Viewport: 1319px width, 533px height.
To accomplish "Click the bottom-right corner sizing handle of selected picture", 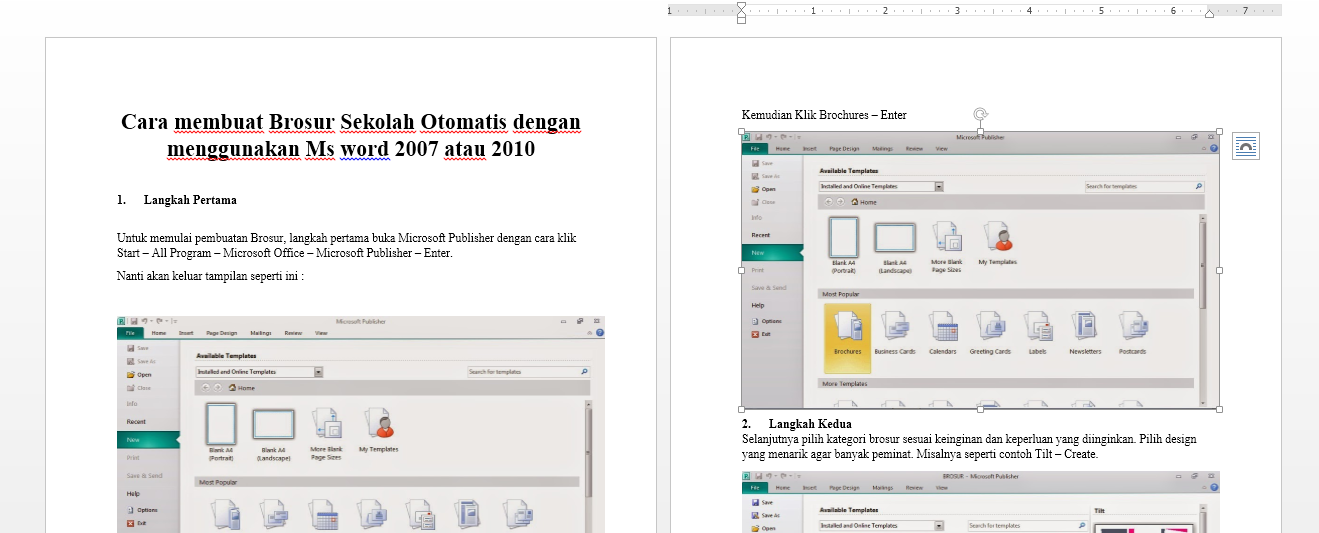I will [x=1219, y=409].
